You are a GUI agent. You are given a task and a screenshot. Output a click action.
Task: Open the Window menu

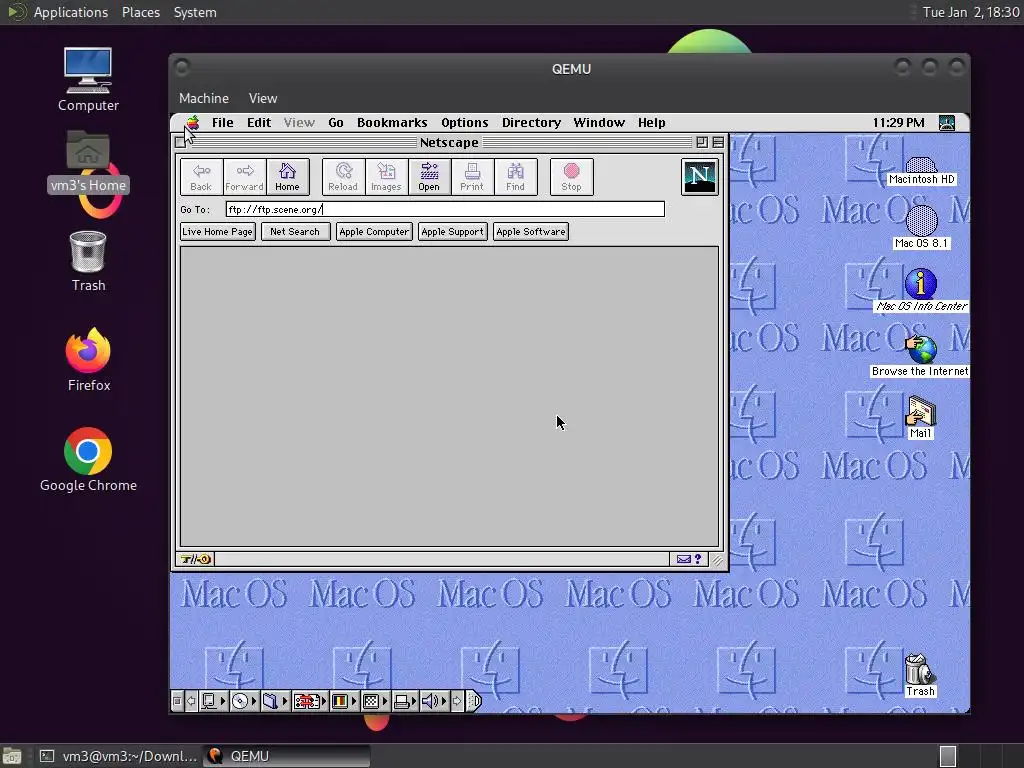pos(599,123)
